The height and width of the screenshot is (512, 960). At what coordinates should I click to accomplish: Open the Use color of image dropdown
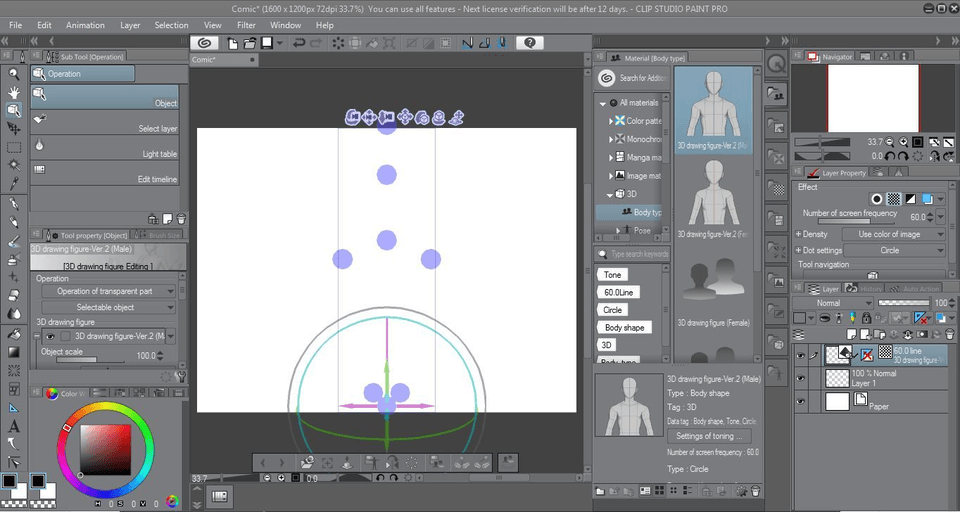893,234
